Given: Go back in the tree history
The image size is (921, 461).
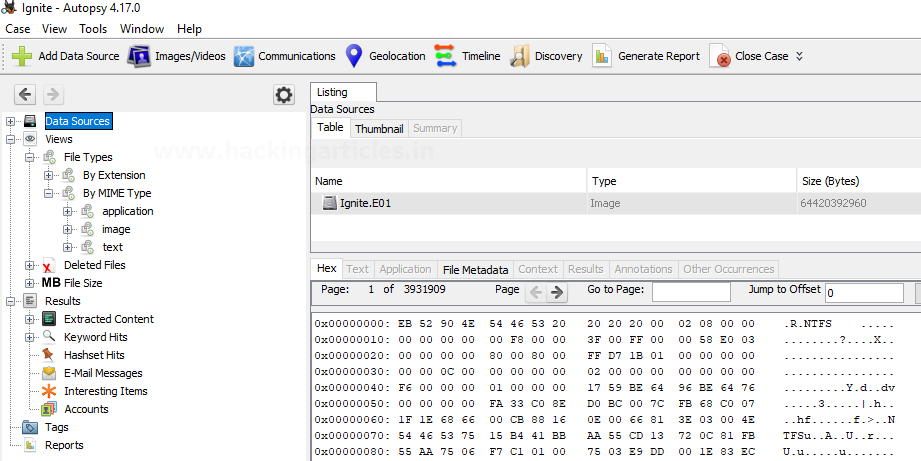Looking at the screenshot, I should pos(25,94).
